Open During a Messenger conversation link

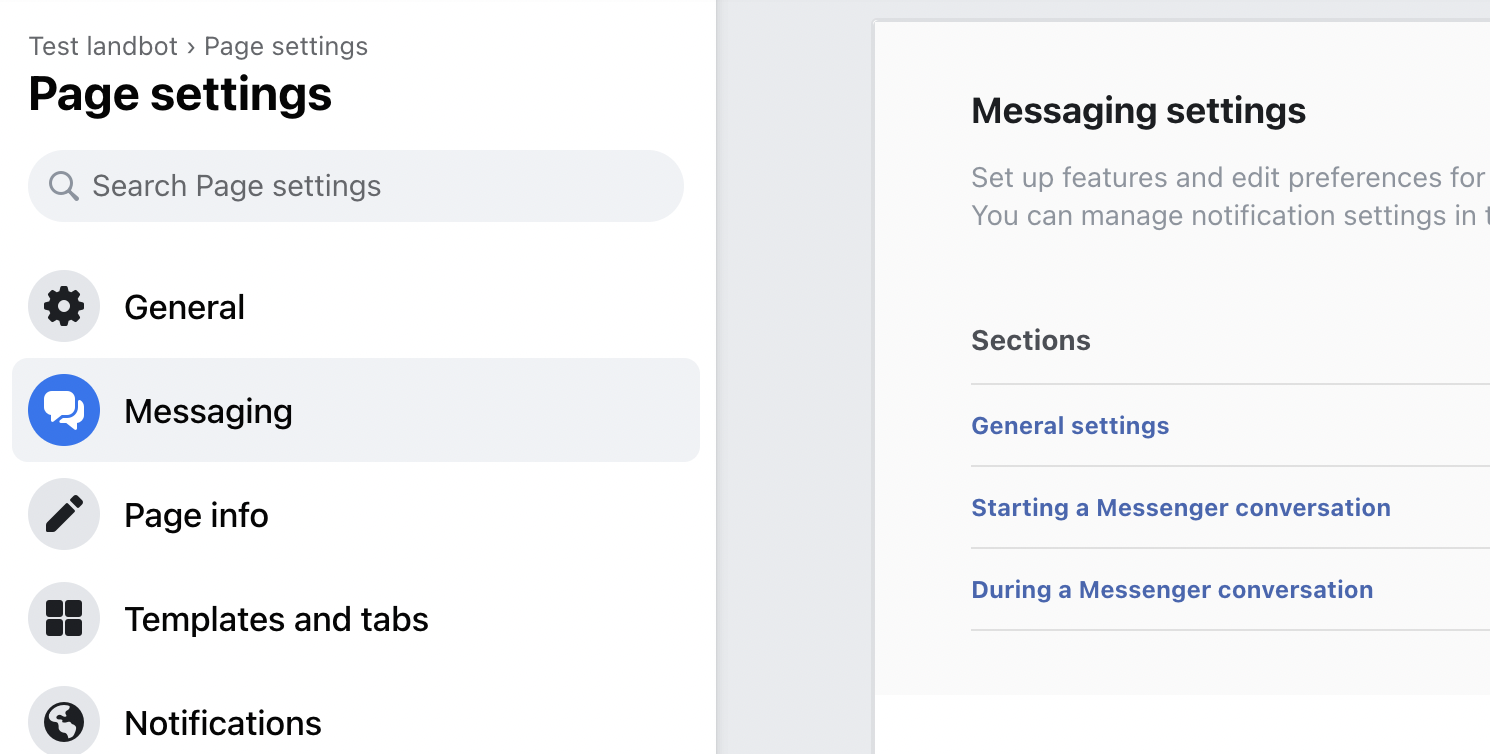(x=1172, y=589)
